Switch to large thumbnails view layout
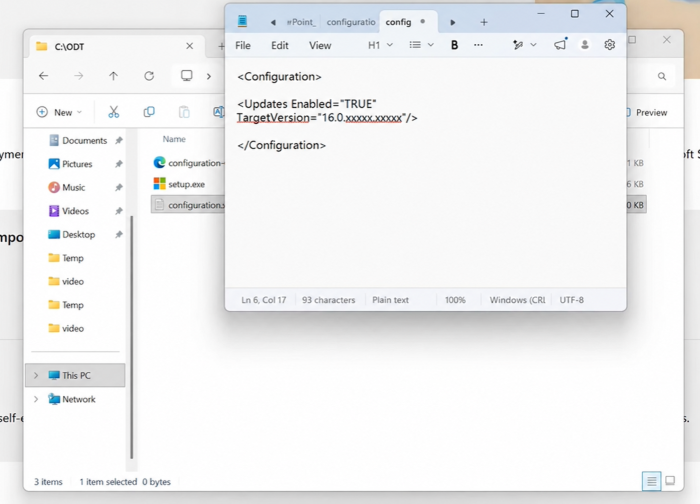 pos(670,481)
